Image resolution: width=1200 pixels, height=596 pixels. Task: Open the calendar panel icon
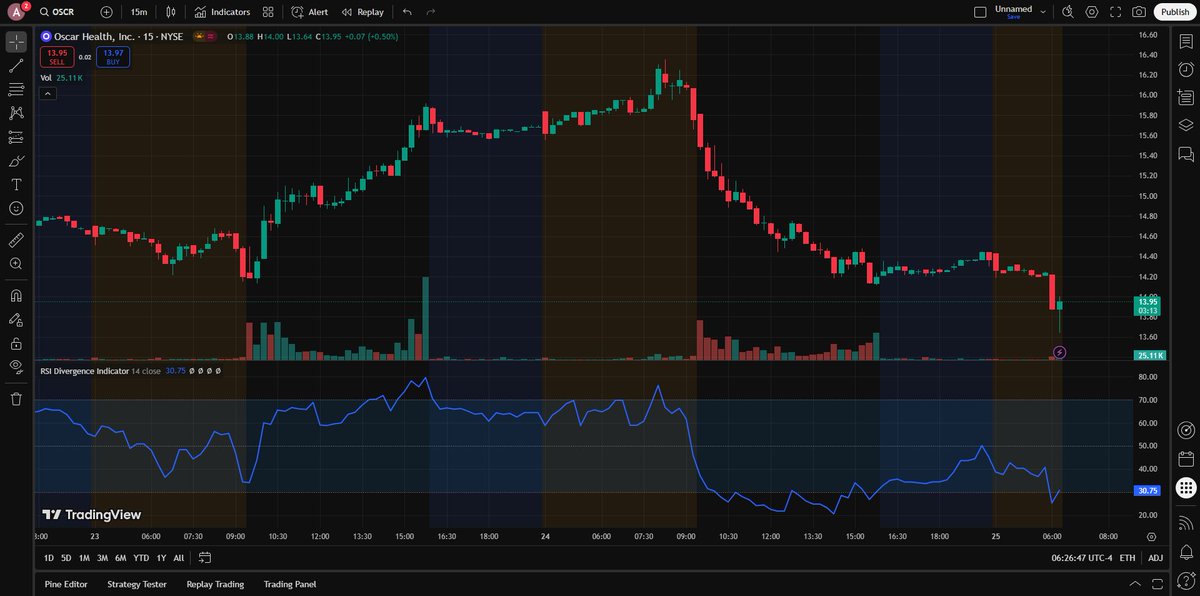pos(1186,460)
